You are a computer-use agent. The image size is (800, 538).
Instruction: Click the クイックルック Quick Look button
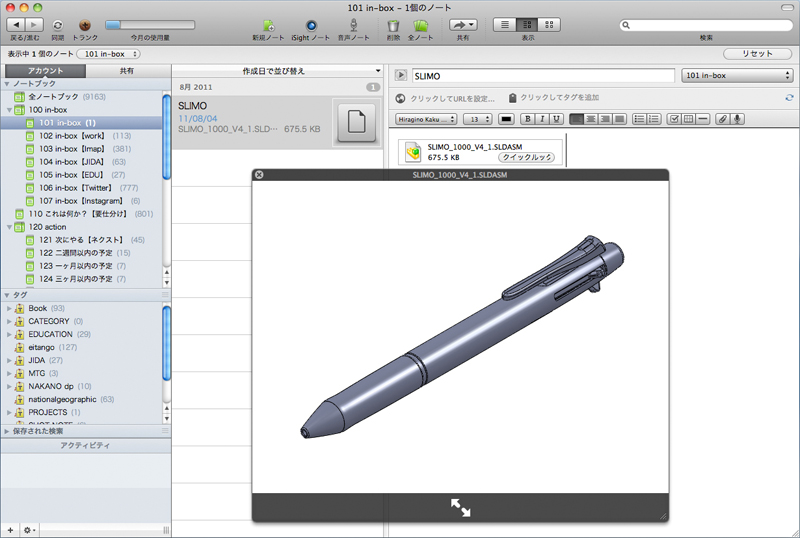click(x=527, y=157)
